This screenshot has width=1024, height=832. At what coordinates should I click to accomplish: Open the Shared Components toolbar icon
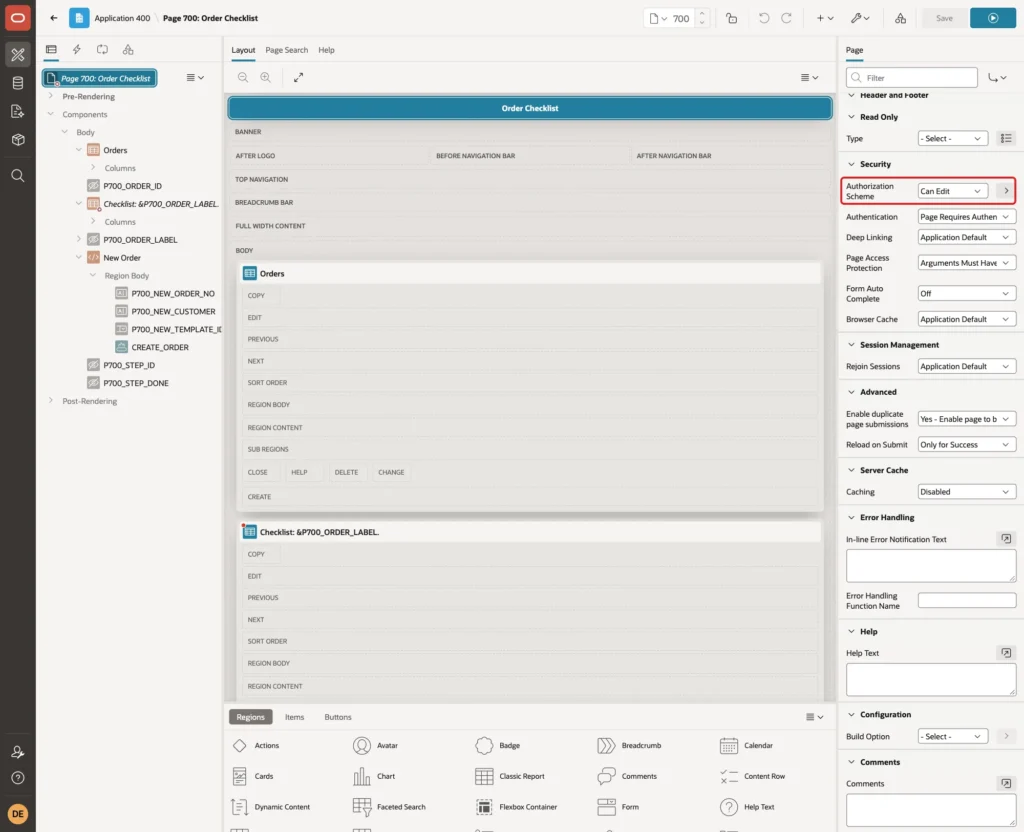click(x=901, y=18)
